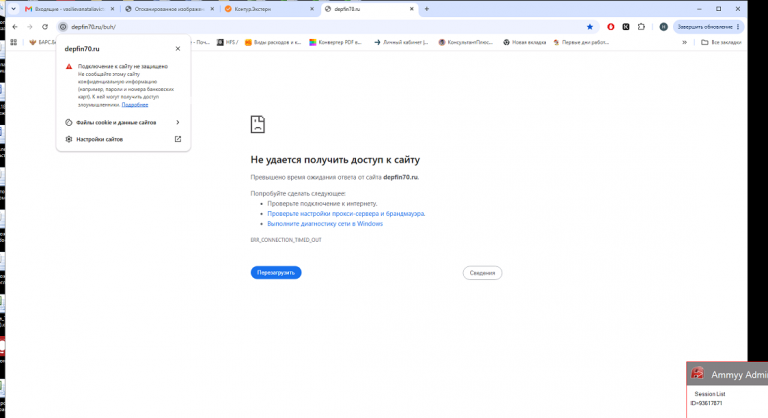The width and height of the screenshot is (768, 418).
Task: Click the Сведения button
Action: [x=482, y=273]
